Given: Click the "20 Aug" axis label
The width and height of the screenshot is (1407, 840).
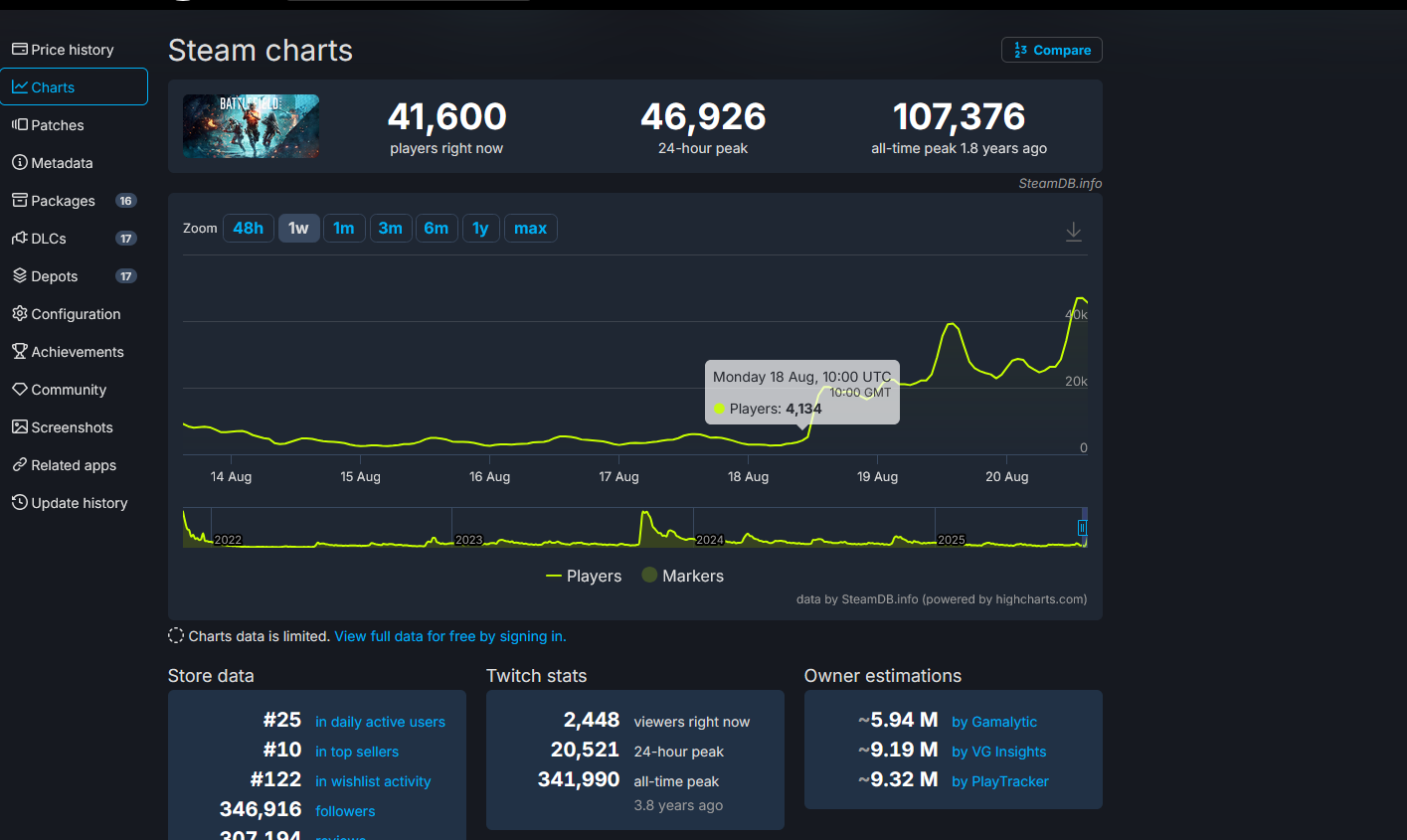Looking at the screenshot, I should pos(1006,477).
